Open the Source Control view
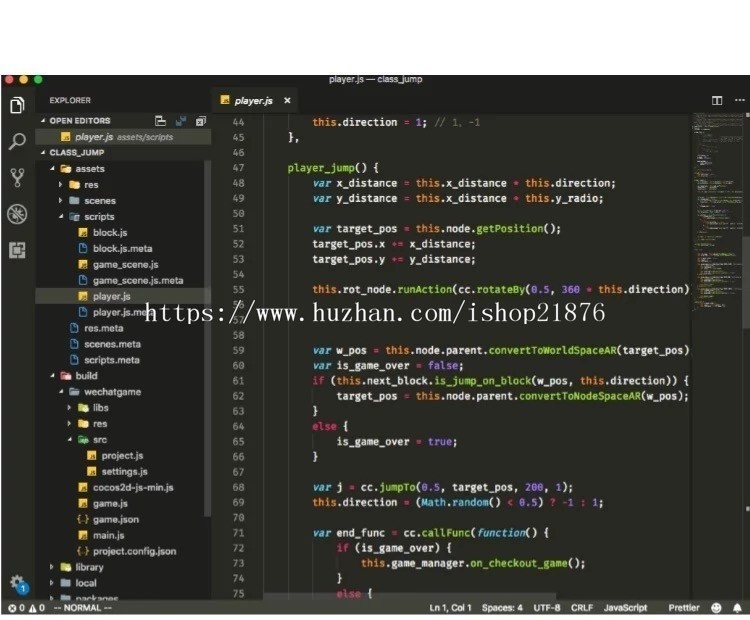The height and width of the screenshot is (620, 750). coord(17,177)
